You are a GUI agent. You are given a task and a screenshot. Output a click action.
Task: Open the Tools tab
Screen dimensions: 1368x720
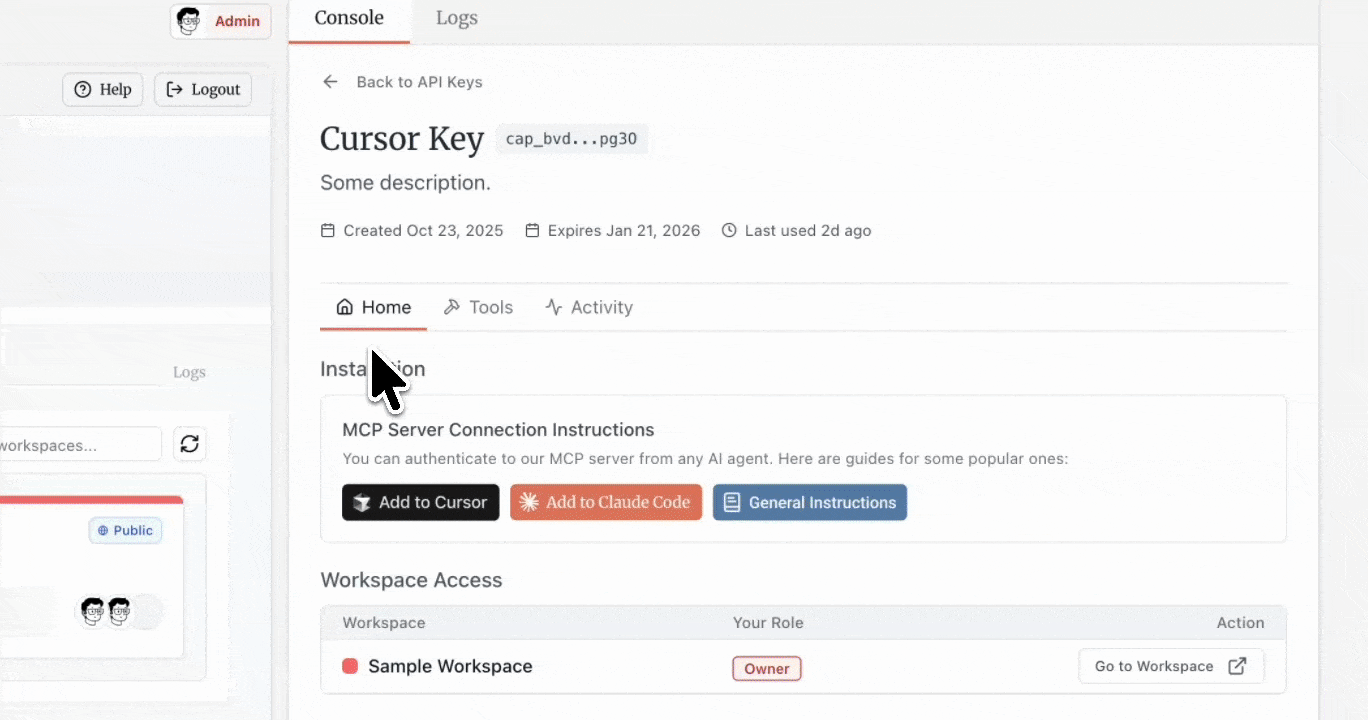[478, 308]
